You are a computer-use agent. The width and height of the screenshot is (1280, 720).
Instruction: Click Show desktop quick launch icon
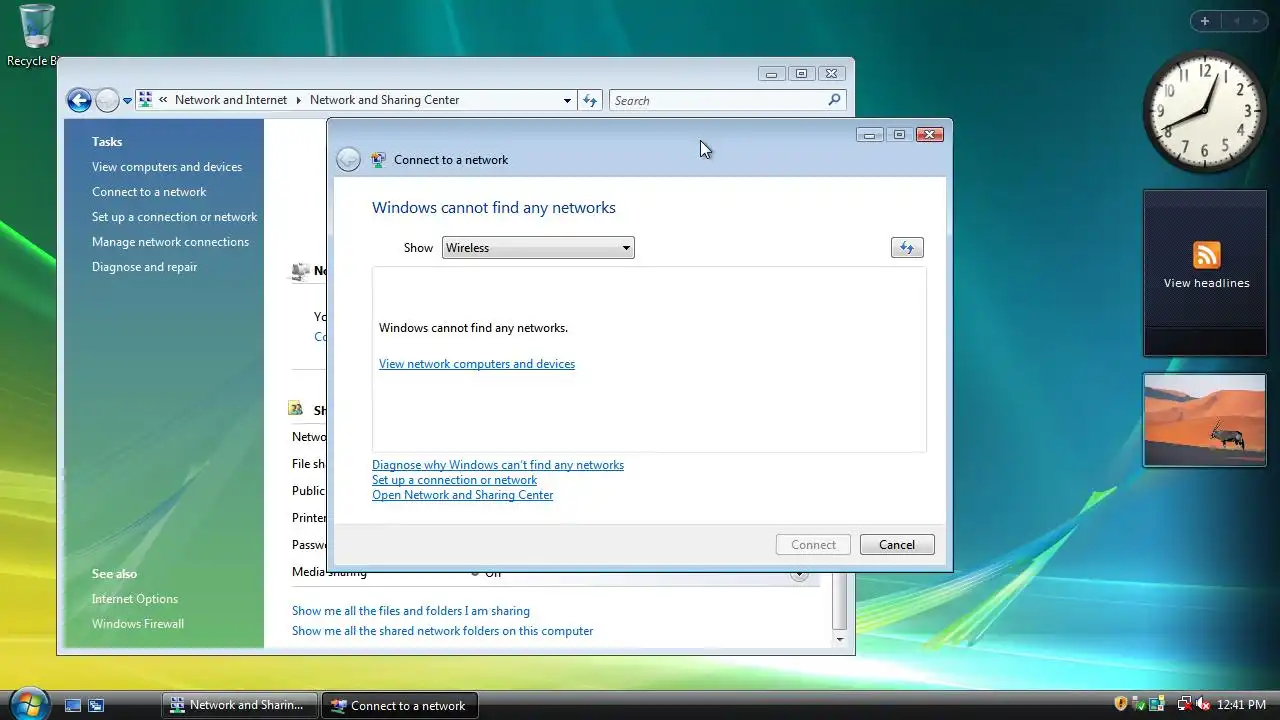point(73,705)
